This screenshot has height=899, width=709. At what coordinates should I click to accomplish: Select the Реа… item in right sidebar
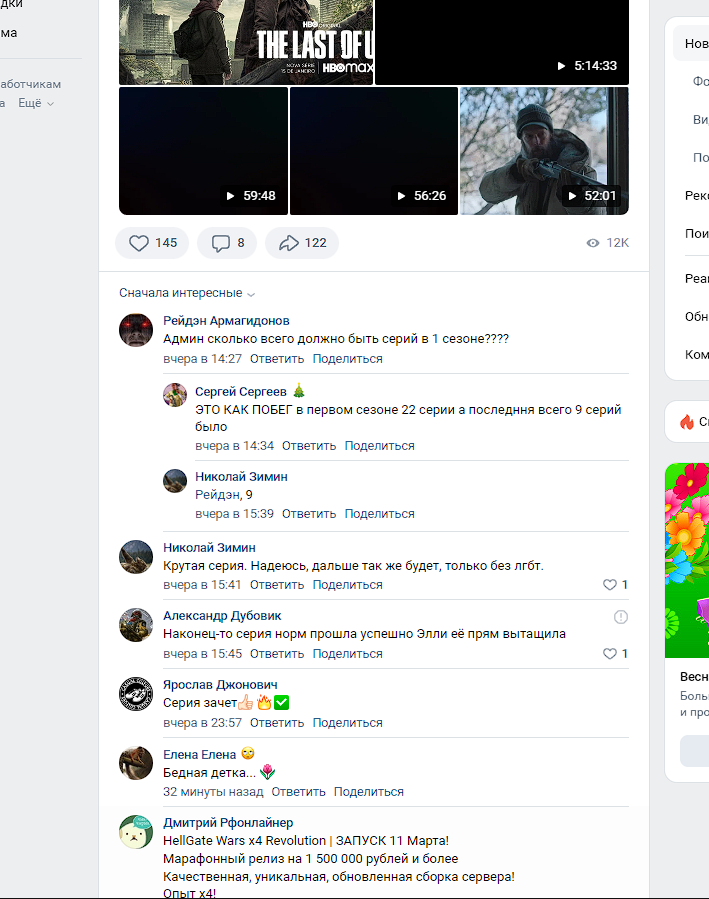pyautogui.click(x=696, y=279)
